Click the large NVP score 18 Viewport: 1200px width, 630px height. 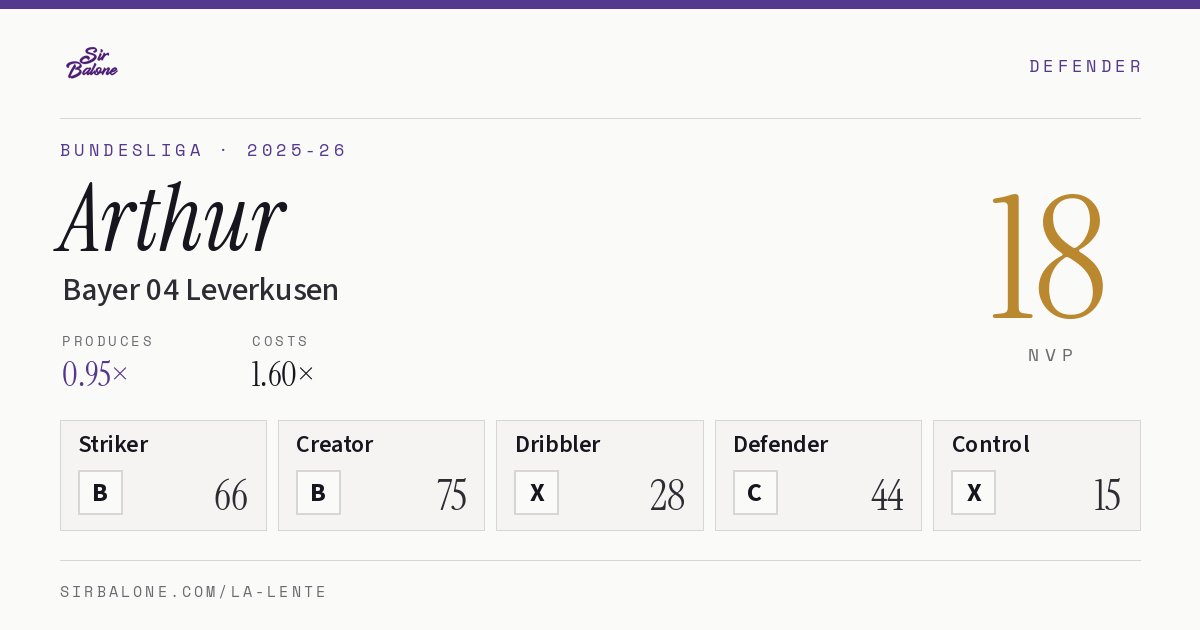click(x=1047, y=257)
